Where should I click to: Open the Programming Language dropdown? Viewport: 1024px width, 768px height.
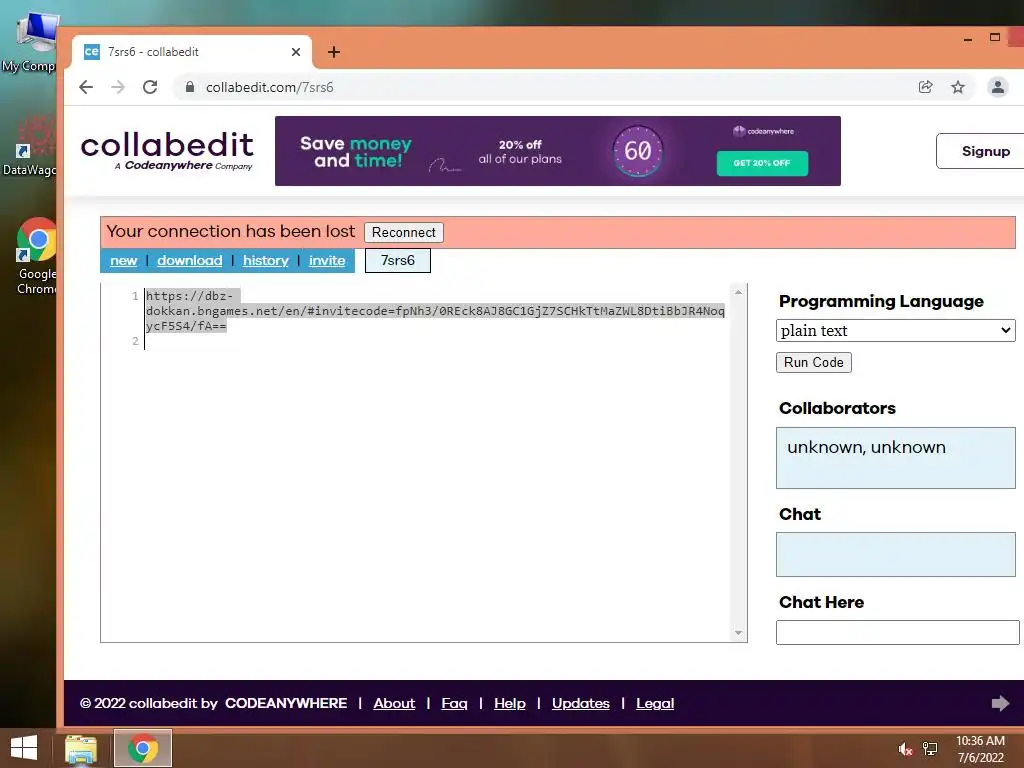coord(895,330)
